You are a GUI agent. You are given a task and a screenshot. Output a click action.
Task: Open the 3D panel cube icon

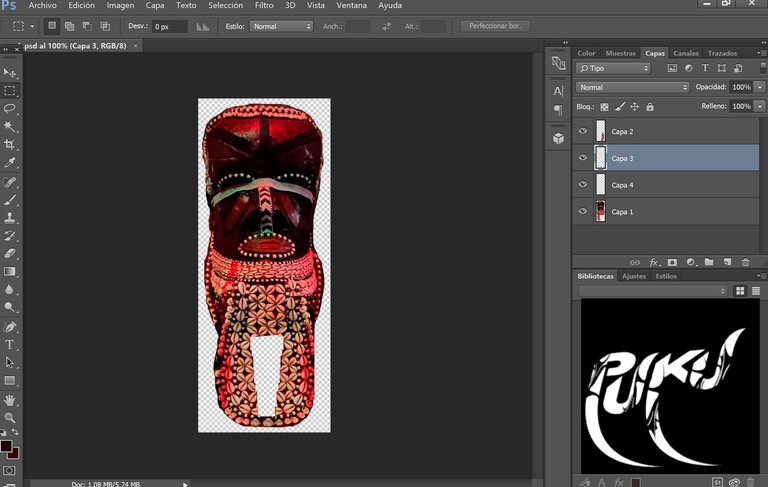point(558,139)
